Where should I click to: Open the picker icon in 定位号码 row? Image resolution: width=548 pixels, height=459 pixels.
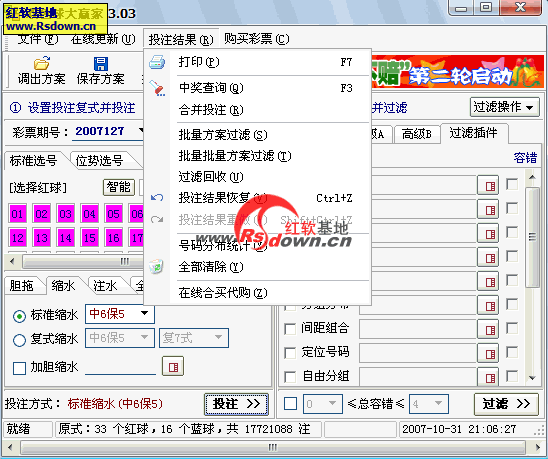[488, 353]
